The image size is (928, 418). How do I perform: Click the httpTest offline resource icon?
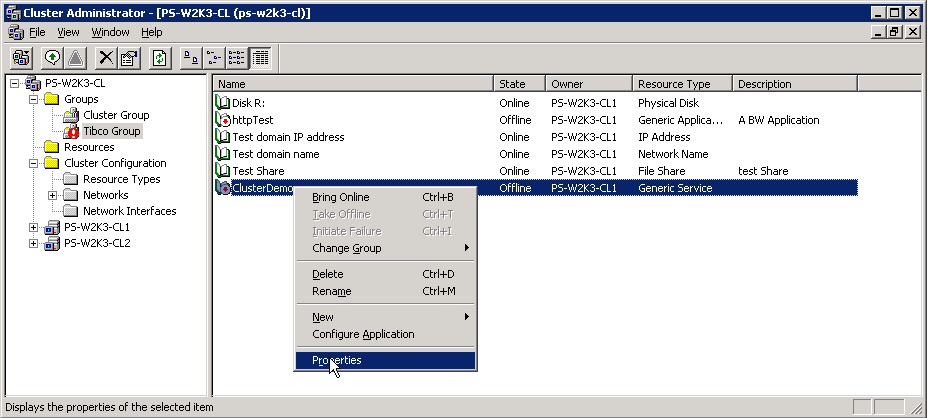pyautogui.click(x=223, y=120)
